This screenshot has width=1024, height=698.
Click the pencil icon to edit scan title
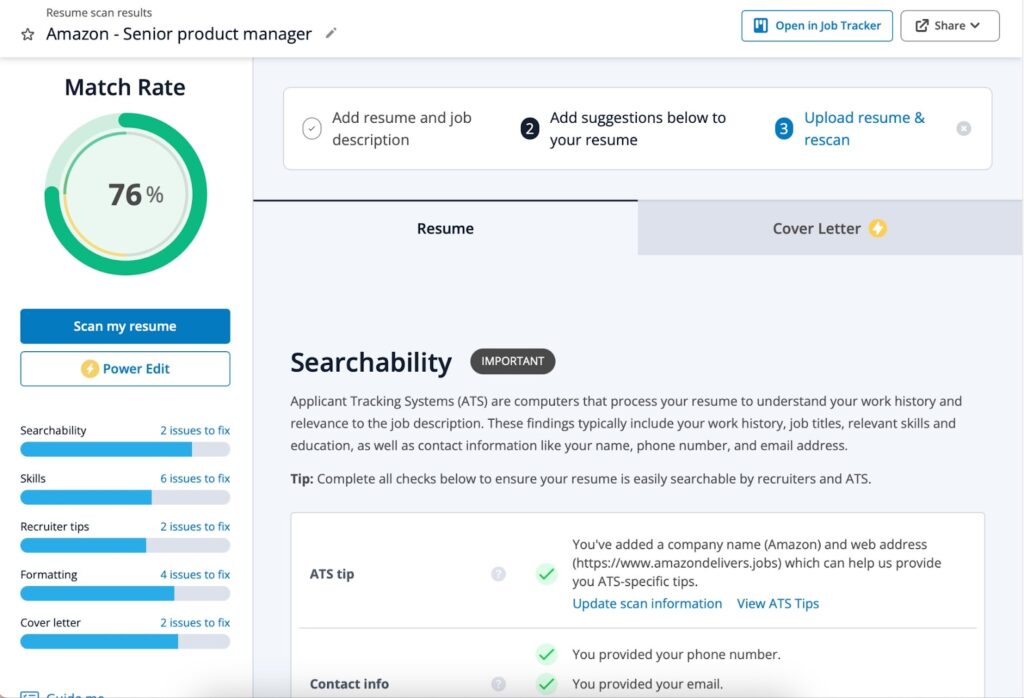coord(331,33)
